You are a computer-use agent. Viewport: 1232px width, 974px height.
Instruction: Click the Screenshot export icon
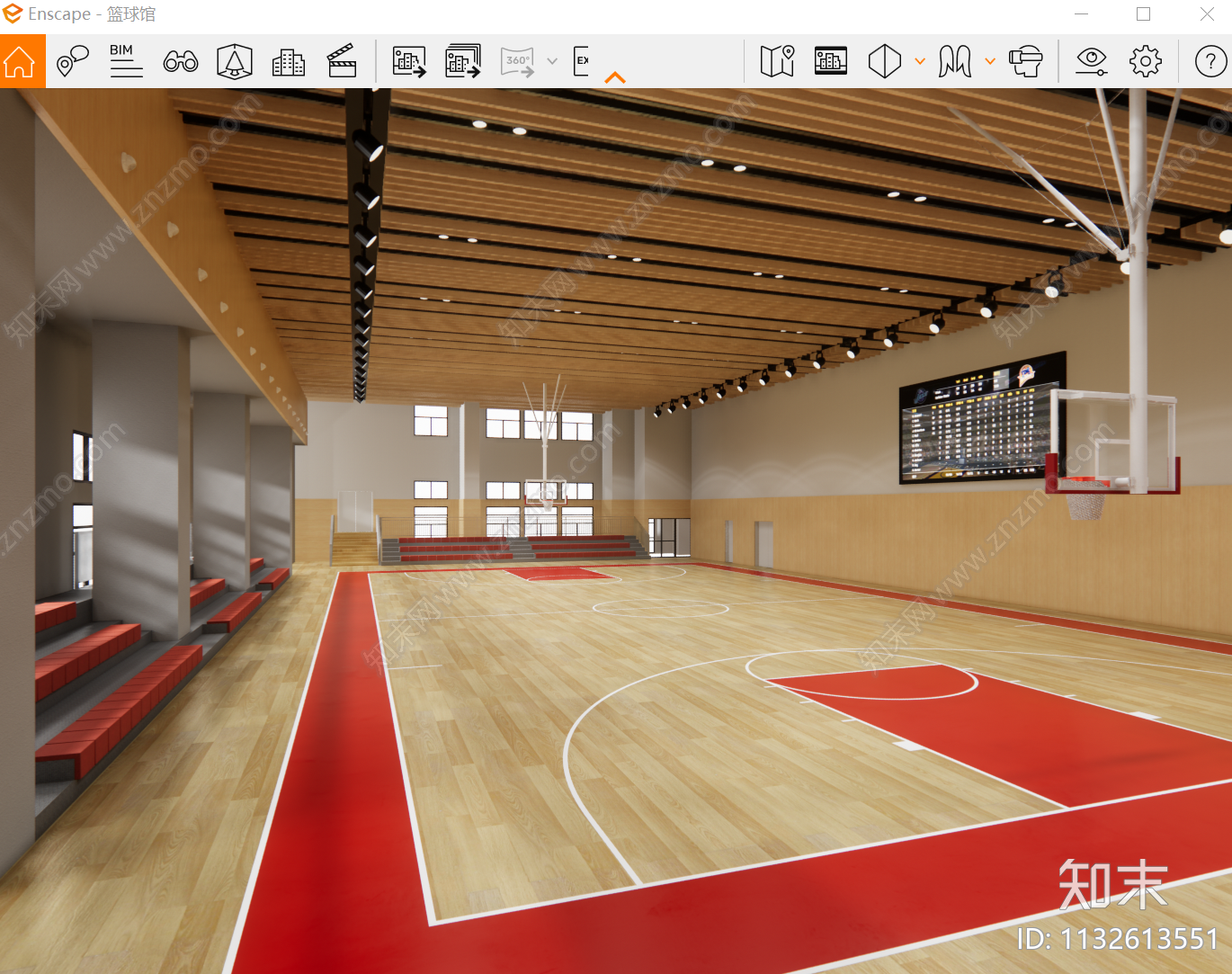pos(409,61)
